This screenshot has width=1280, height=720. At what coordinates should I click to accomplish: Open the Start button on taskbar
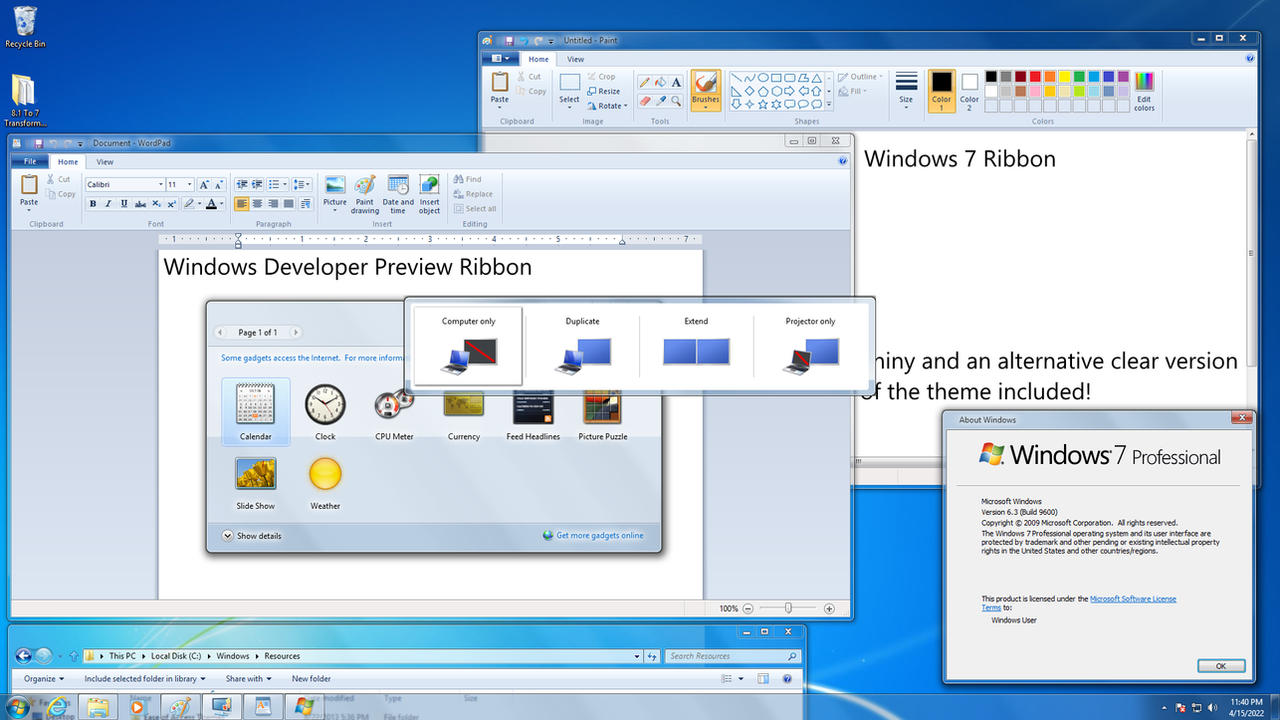tap(16, 708)
